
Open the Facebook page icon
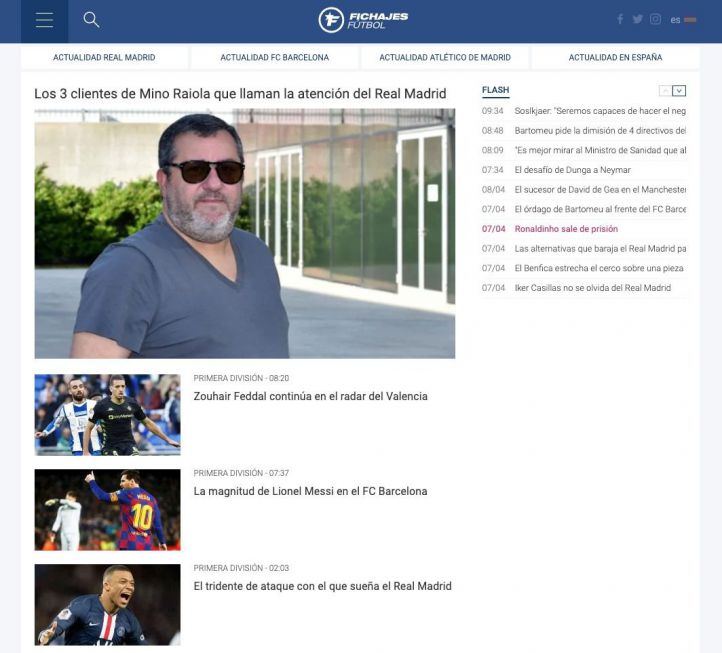click(x=620, y=20)
